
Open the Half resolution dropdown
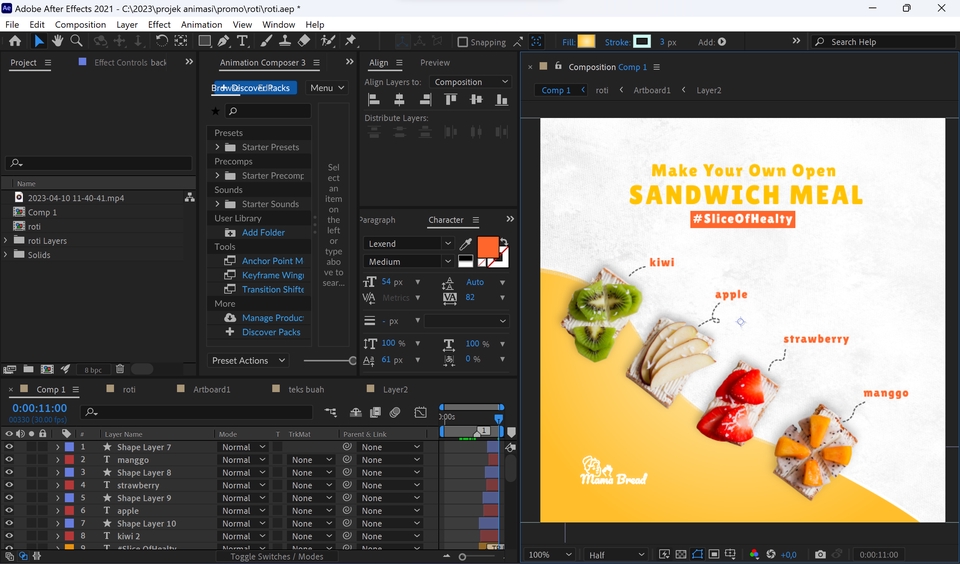[615, 554]
